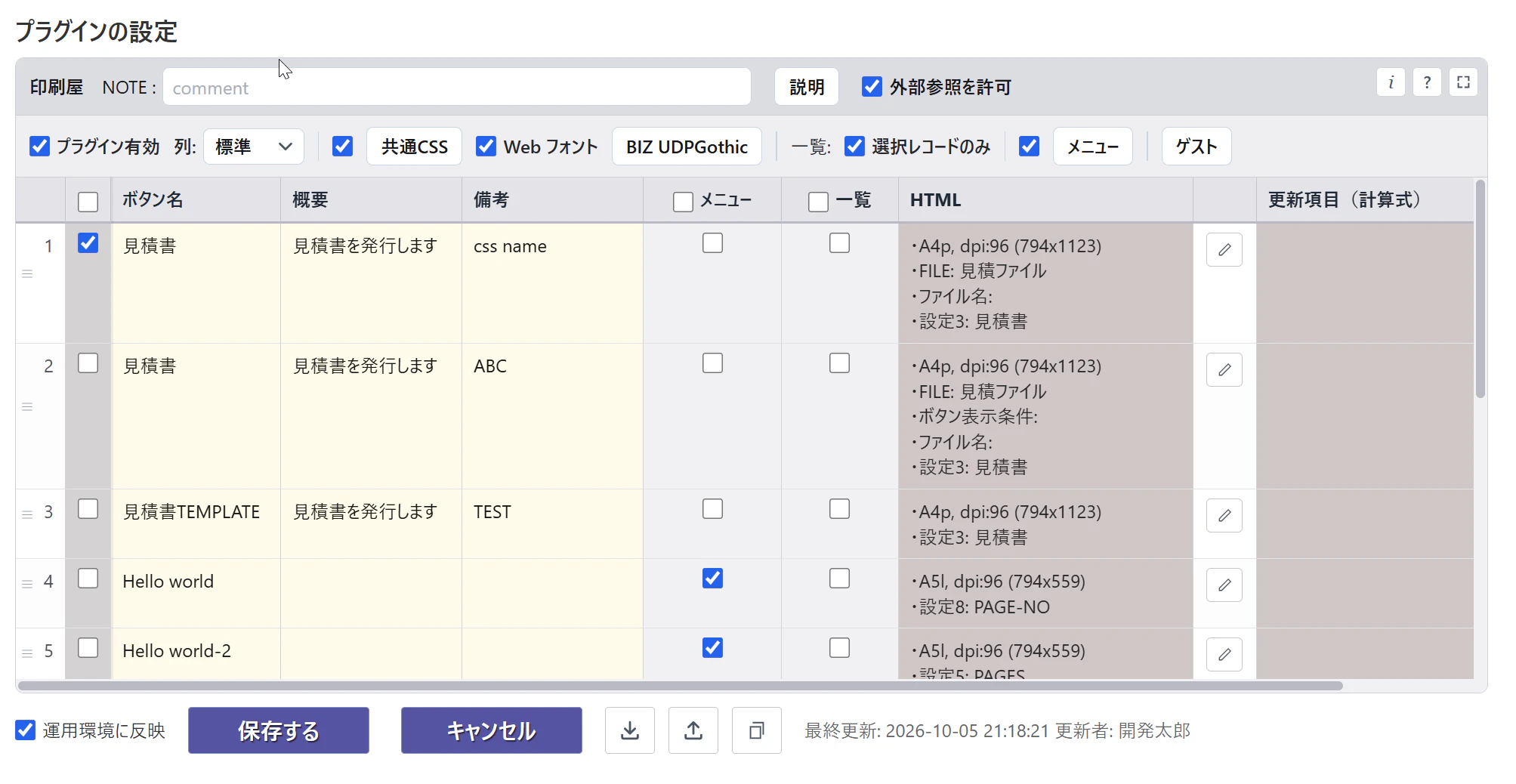Open the 列 dropdown showing 標準

click(254, 146)
